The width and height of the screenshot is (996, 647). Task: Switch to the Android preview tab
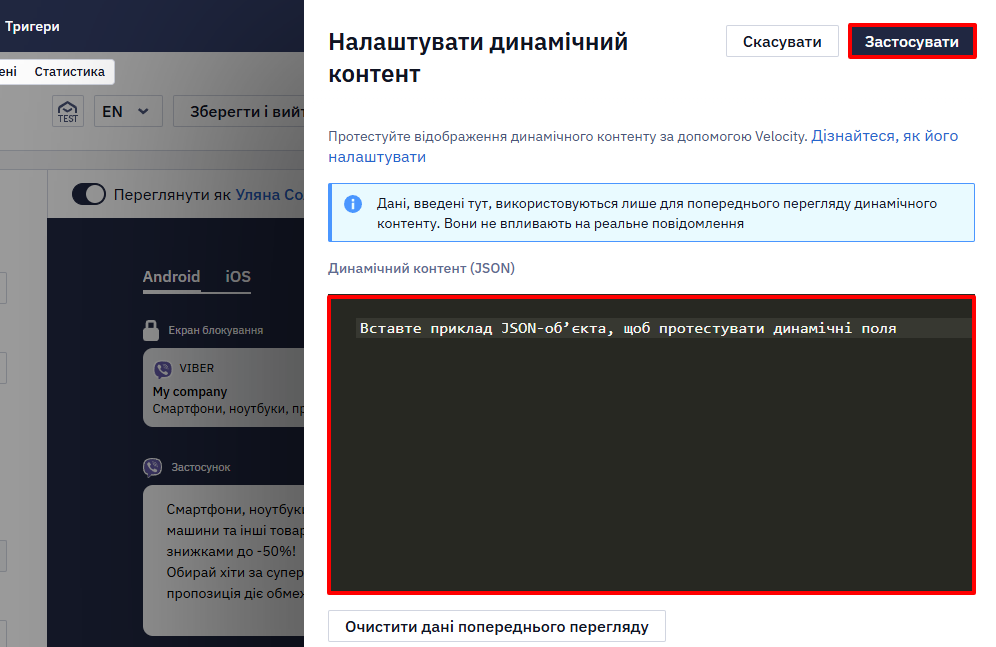[x=172, y=277]
